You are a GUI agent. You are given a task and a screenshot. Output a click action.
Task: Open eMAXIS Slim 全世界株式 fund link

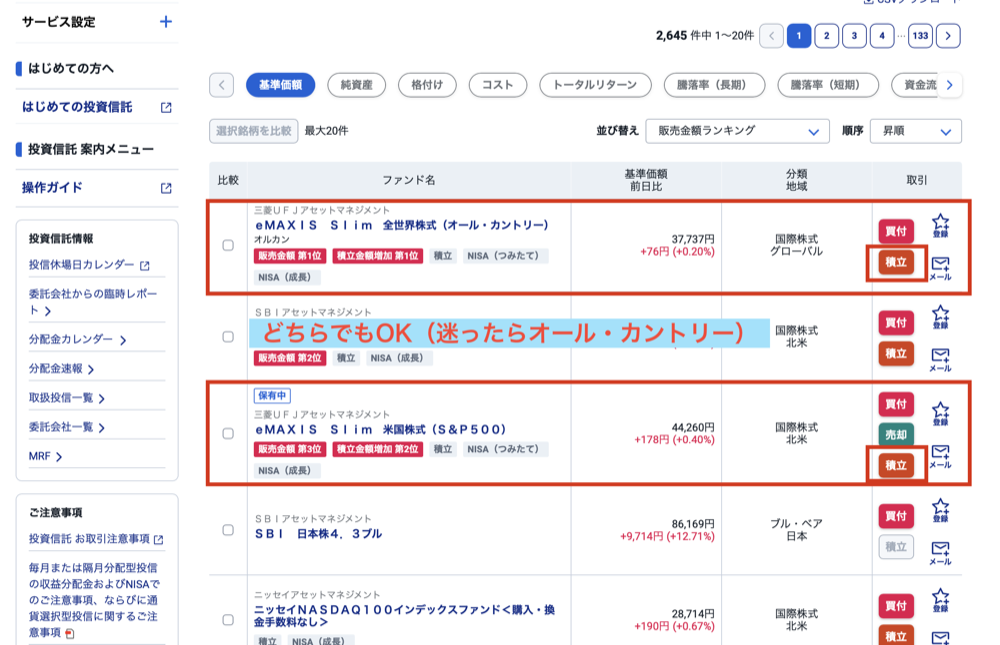[x=402, y=225]
